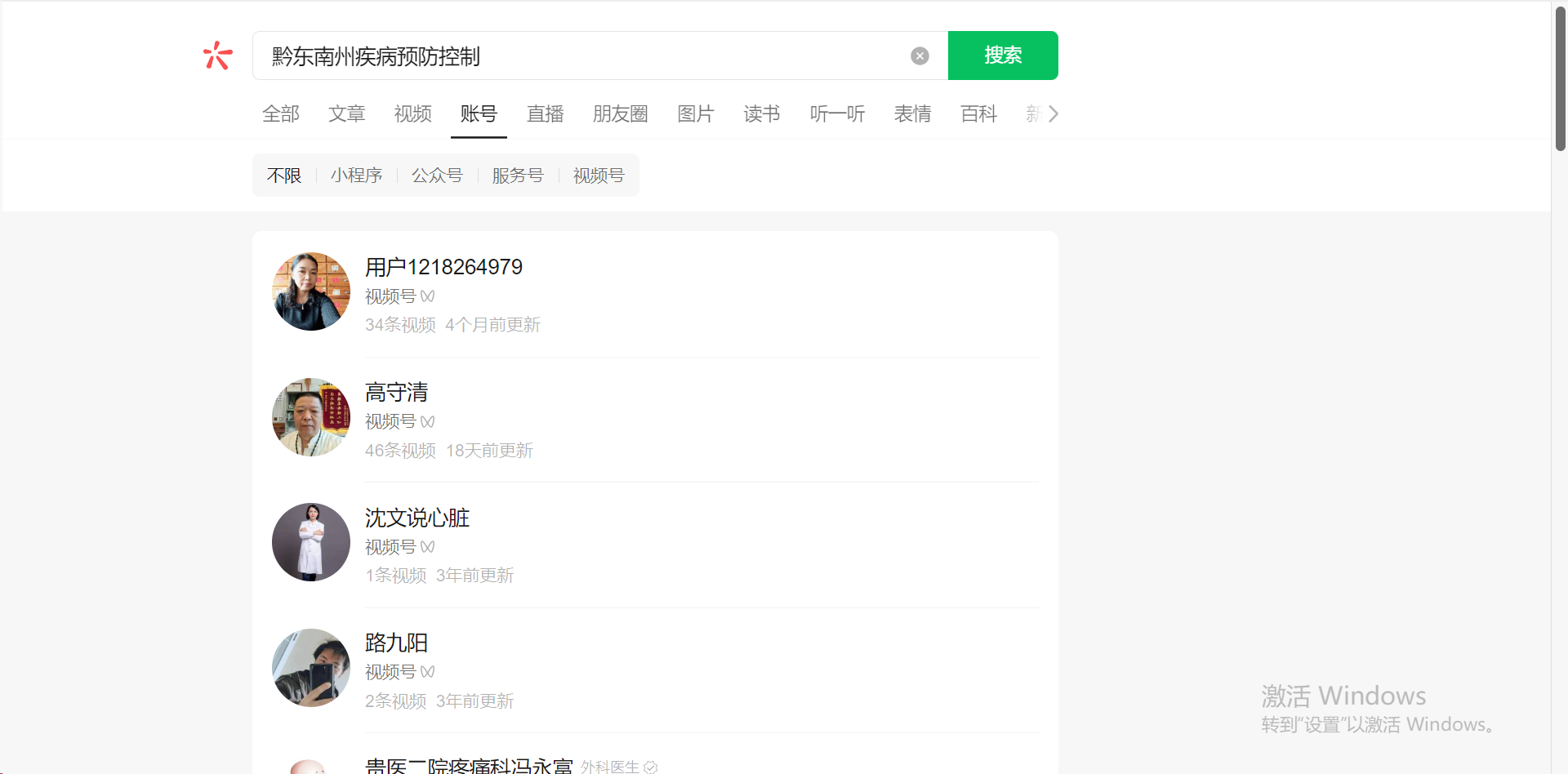Filter accounts by 服务号
1568x774 pixels.
tap(519, 176)
